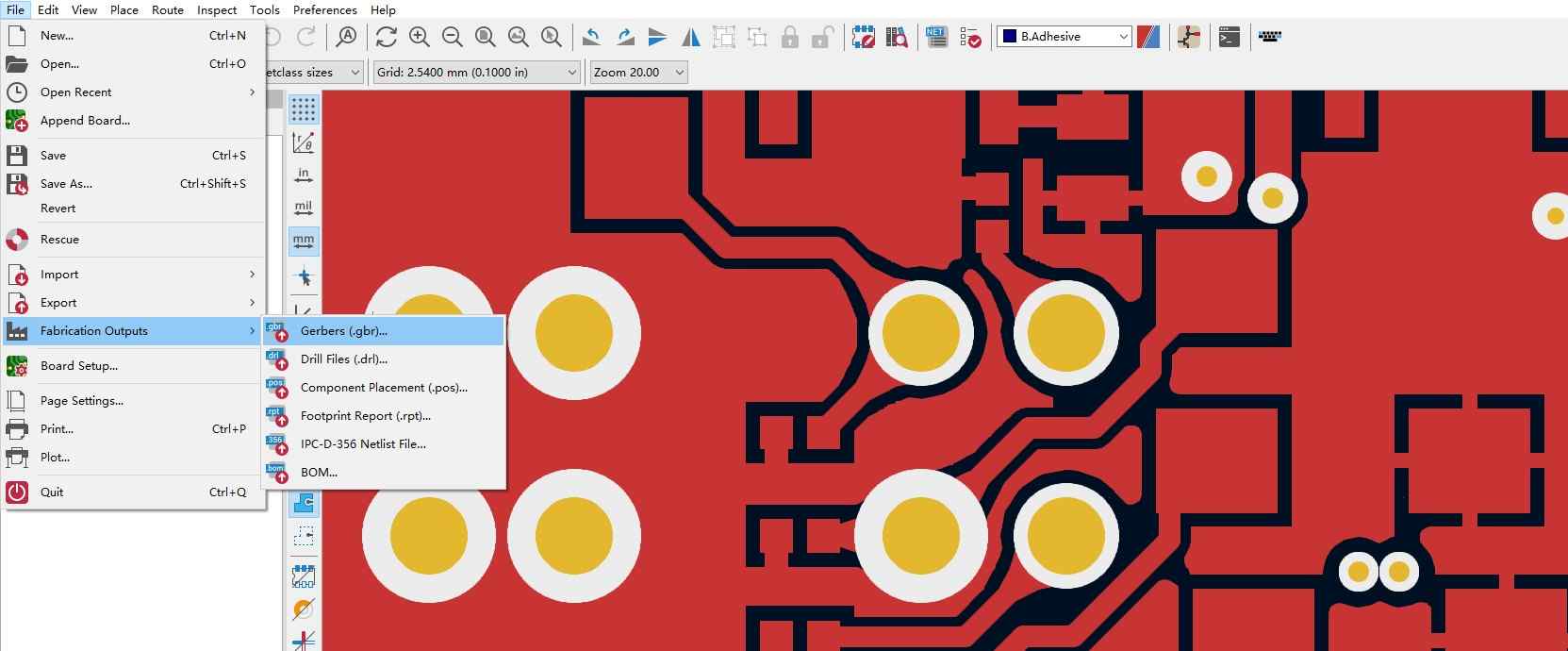Screen dimensions: 1568x651
Task: Expand the Export submenu
Action: 134,302
